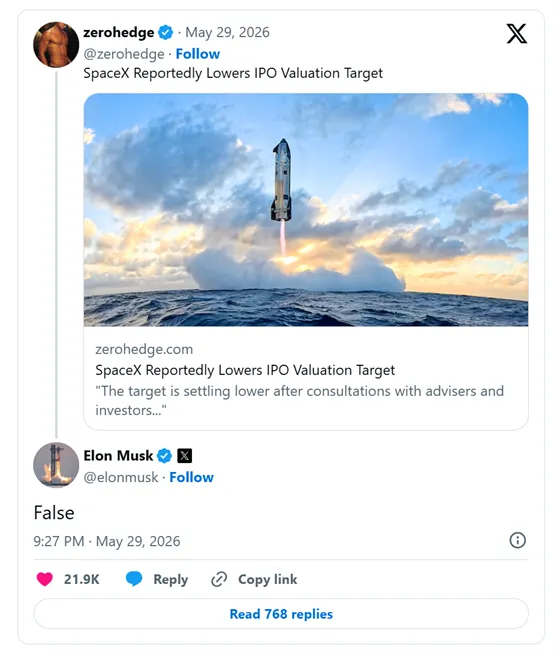
Task: Open the zerohedge.com article headline link
Action: [245, 370]
